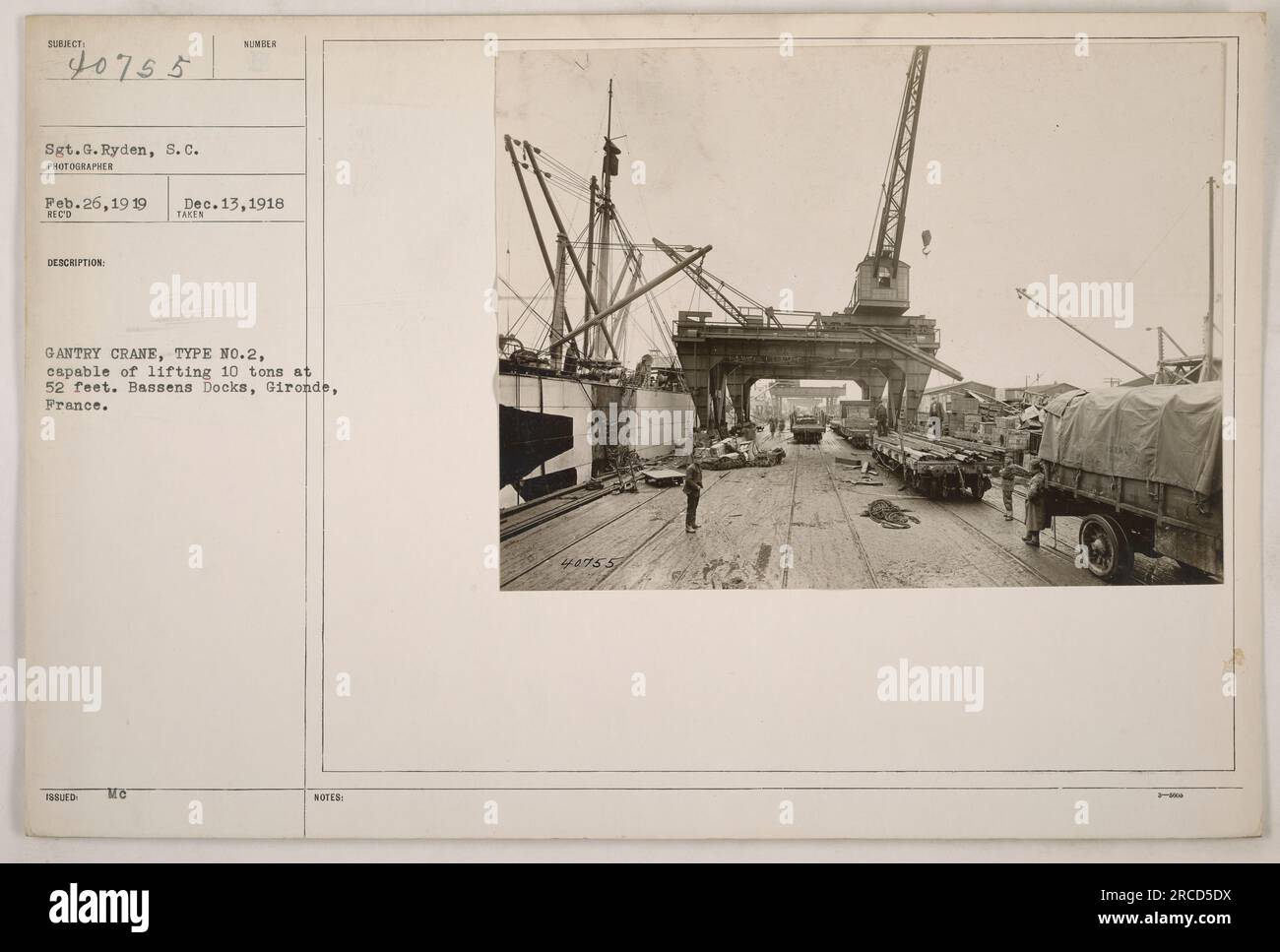Click the taken date 'Dec.13,1918'

[233, 204]
